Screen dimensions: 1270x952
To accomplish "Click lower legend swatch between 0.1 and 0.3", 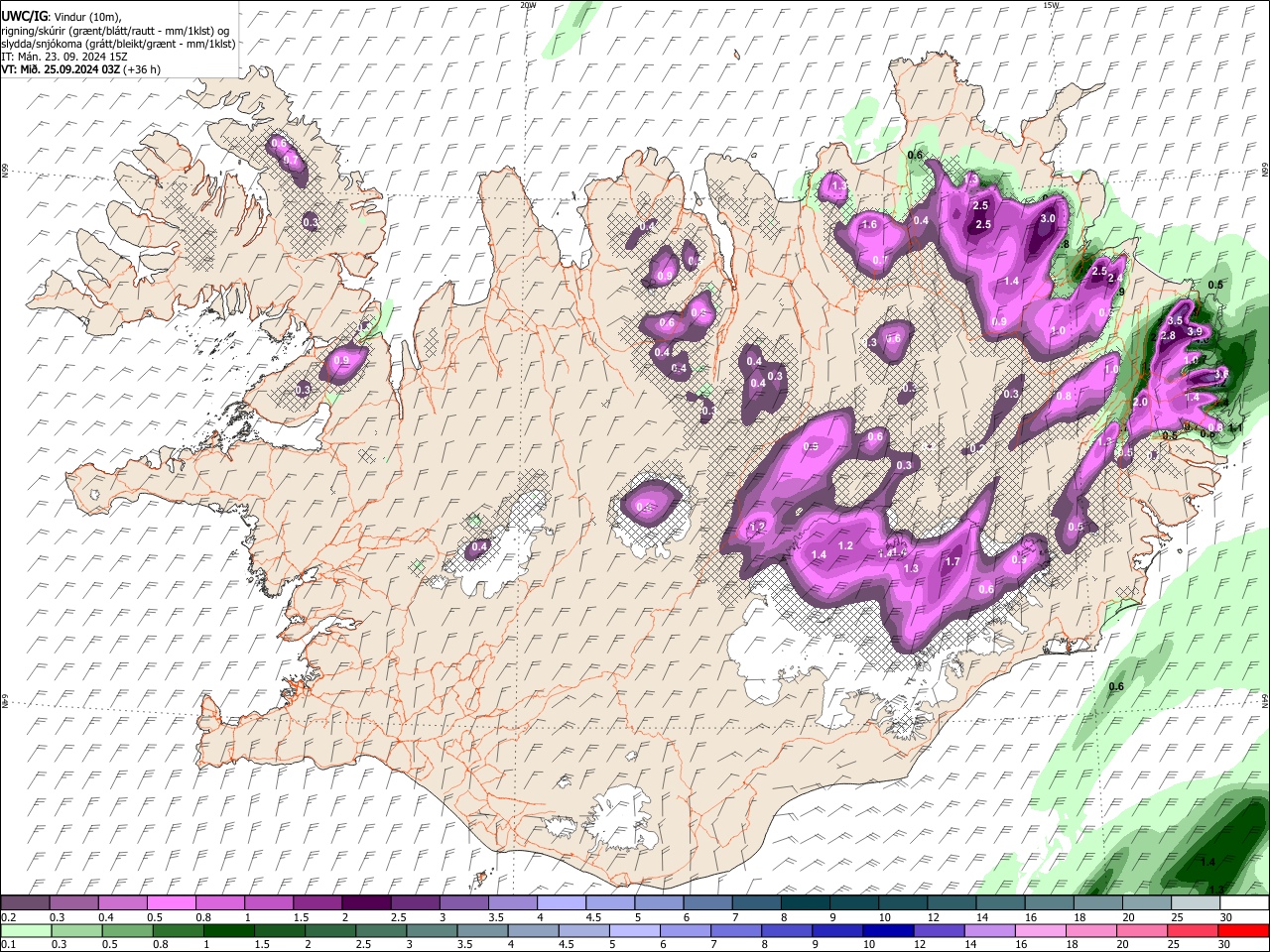I will click(x=26, y=931).
